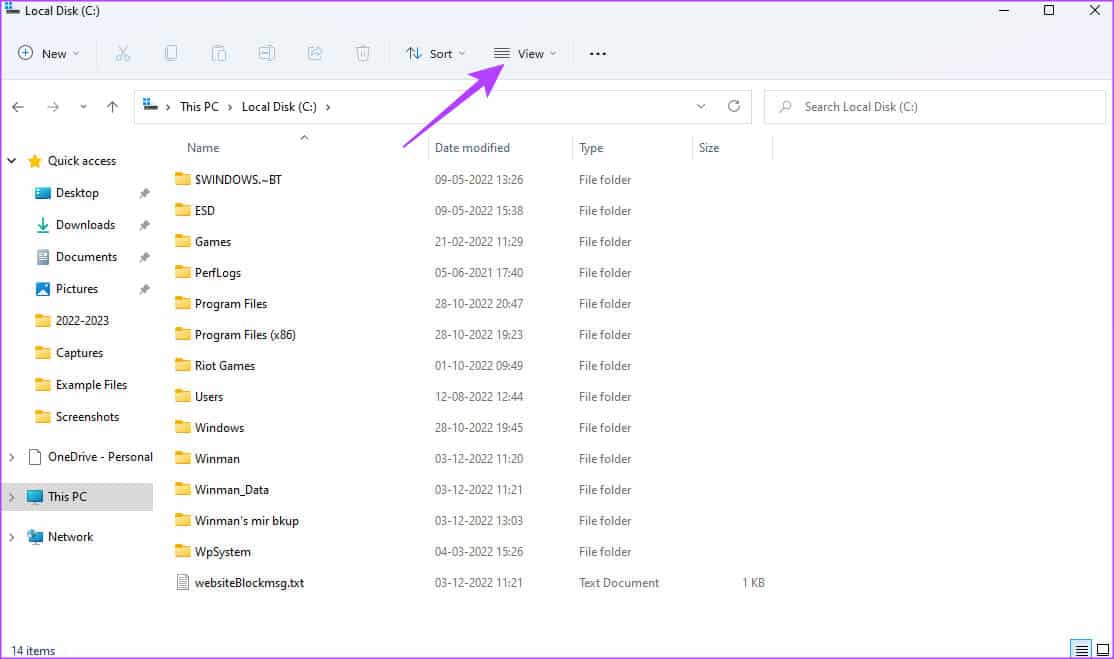Open Downloads from Quick access

(85, 224)
